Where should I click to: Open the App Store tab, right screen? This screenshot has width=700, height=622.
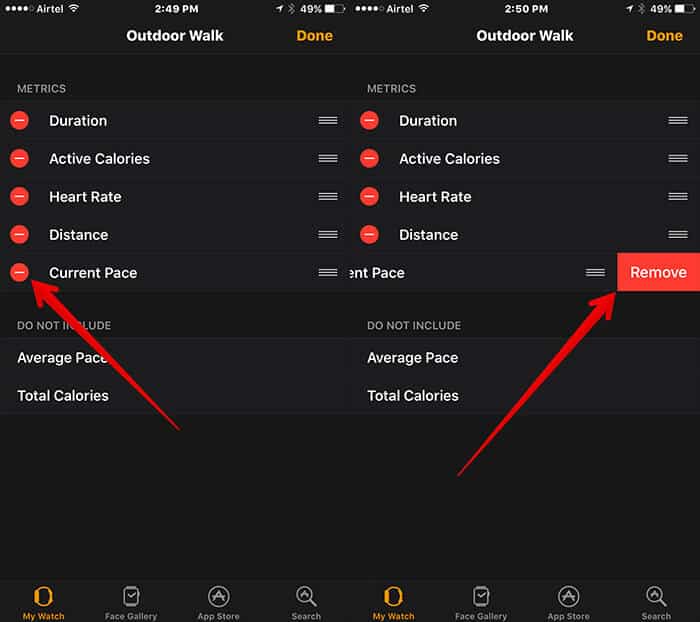(569, 602)
